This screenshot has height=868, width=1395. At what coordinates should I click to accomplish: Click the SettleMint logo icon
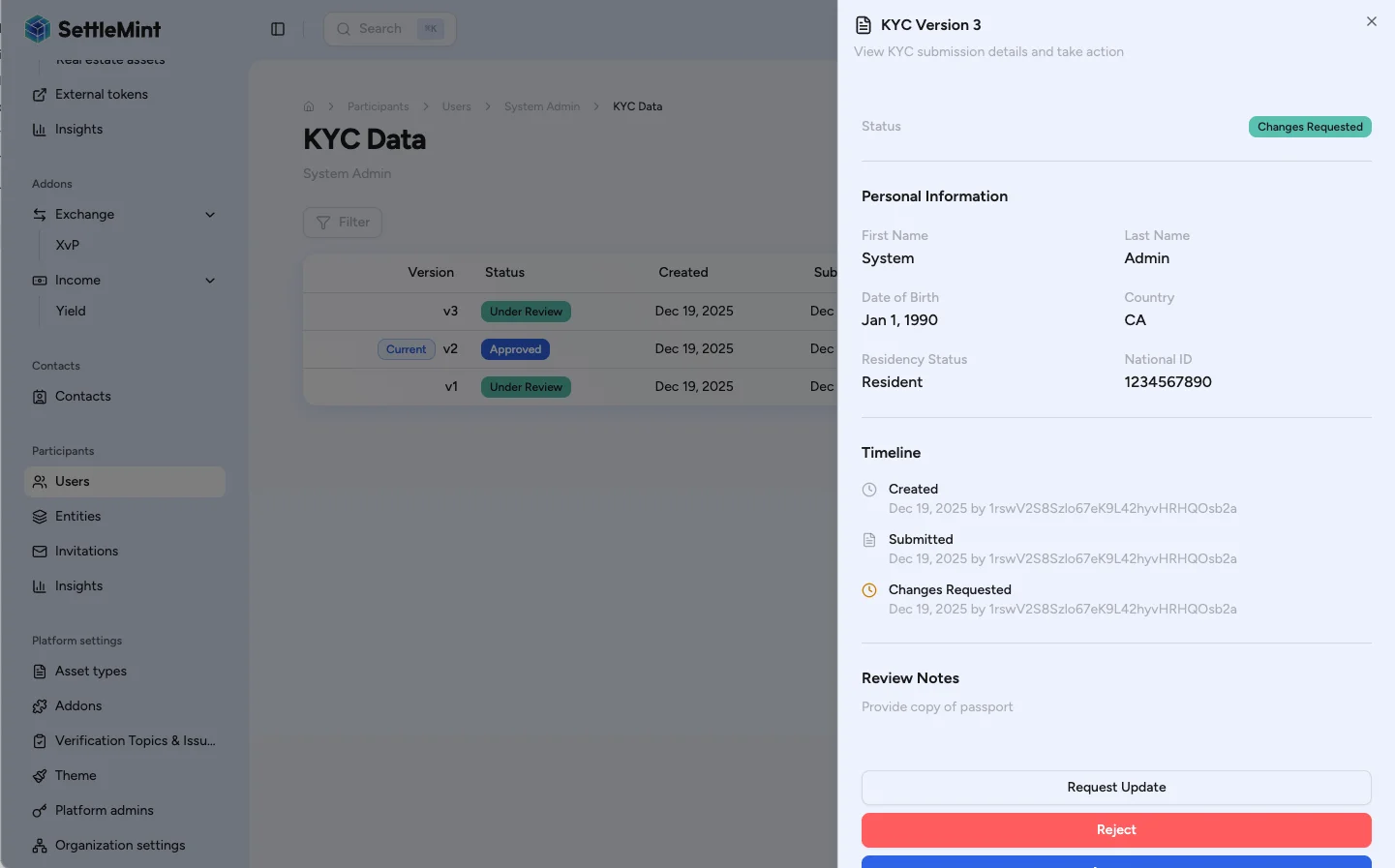pyautogui.click(x=38, y=28)
